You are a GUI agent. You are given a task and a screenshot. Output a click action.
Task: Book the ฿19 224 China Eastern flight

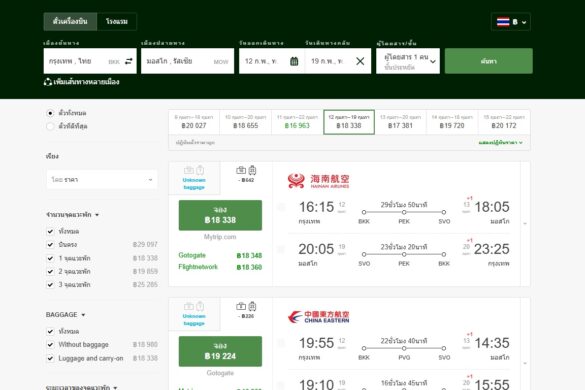coord(220,351)
